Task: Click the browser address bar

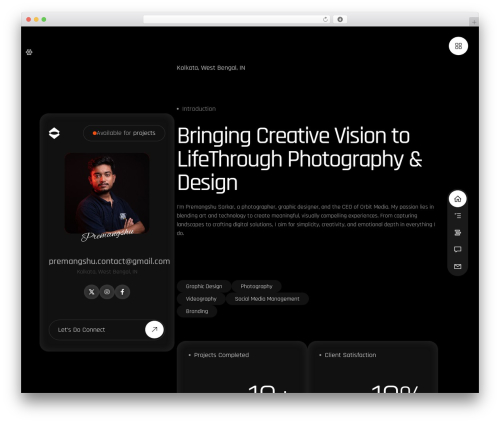Action: 237,19
